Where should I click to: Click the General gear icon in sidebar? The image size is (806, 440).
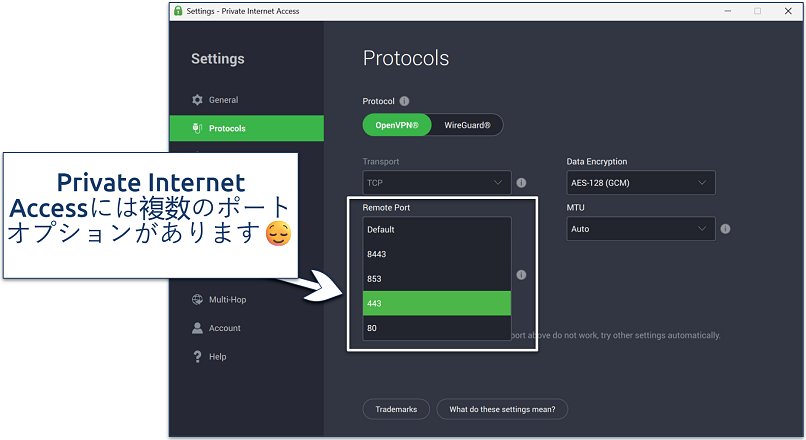click(x=197, y=100)
